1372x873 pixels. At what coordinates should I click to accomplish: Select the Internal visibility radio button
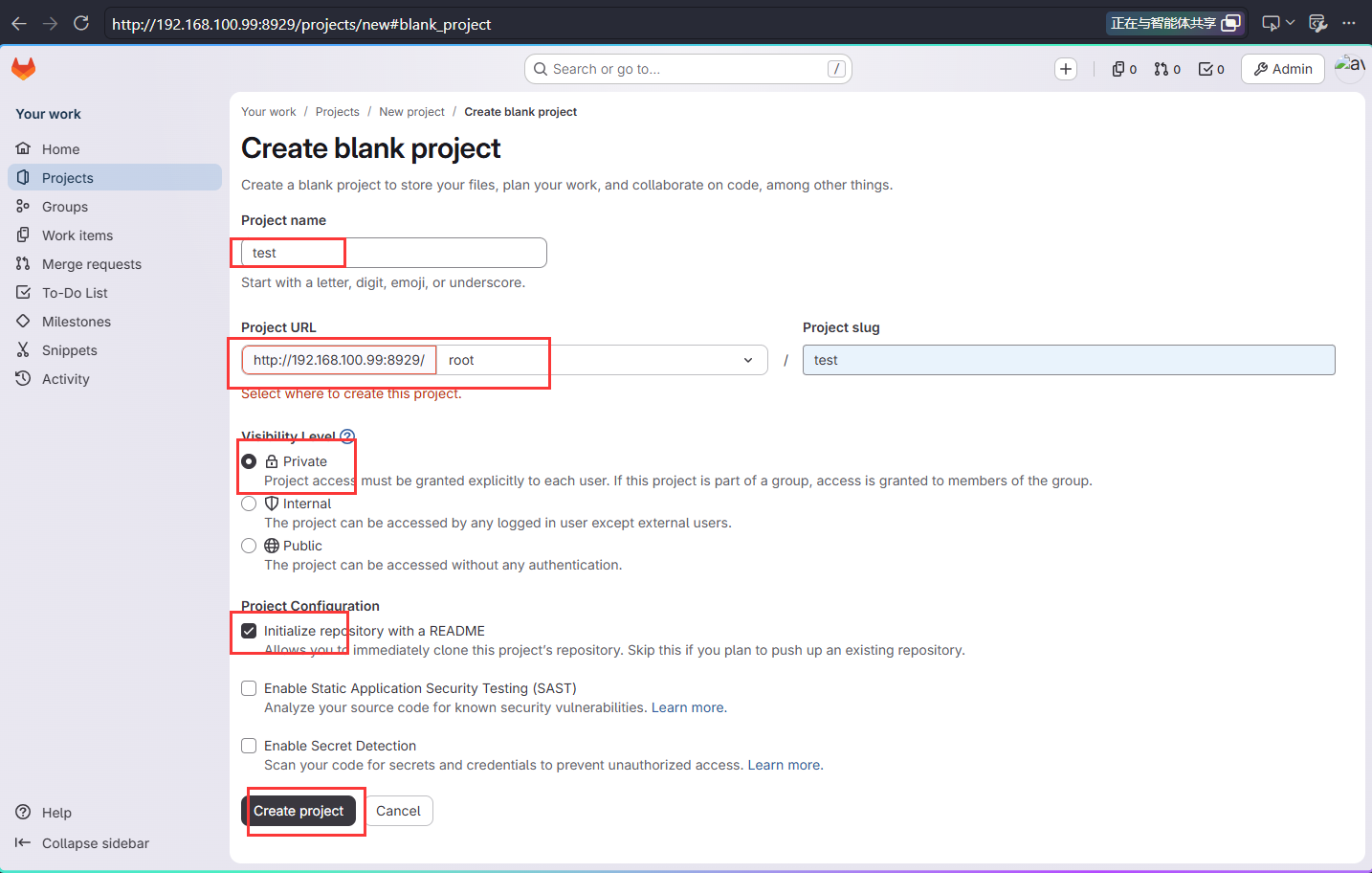click(x=249, y=504)
